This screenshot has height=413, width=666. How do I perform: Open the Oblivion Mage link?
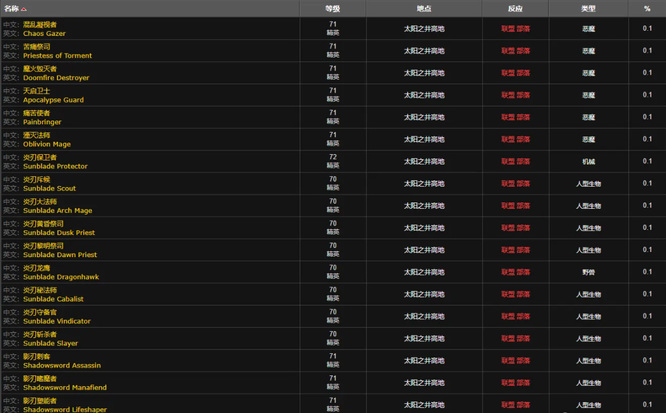(x=47, y=144)
